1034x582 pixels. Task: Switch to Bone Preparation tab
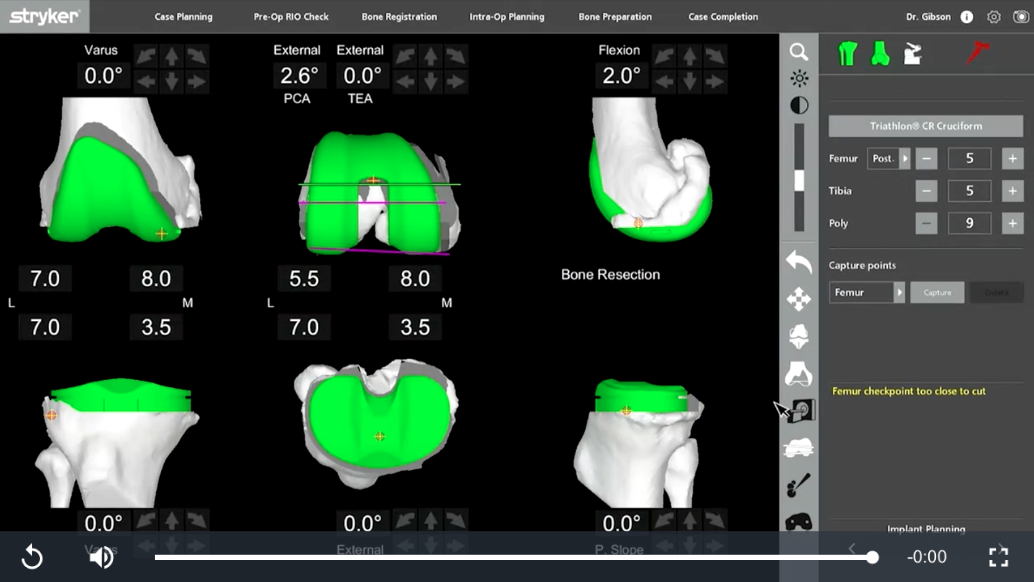615,17
